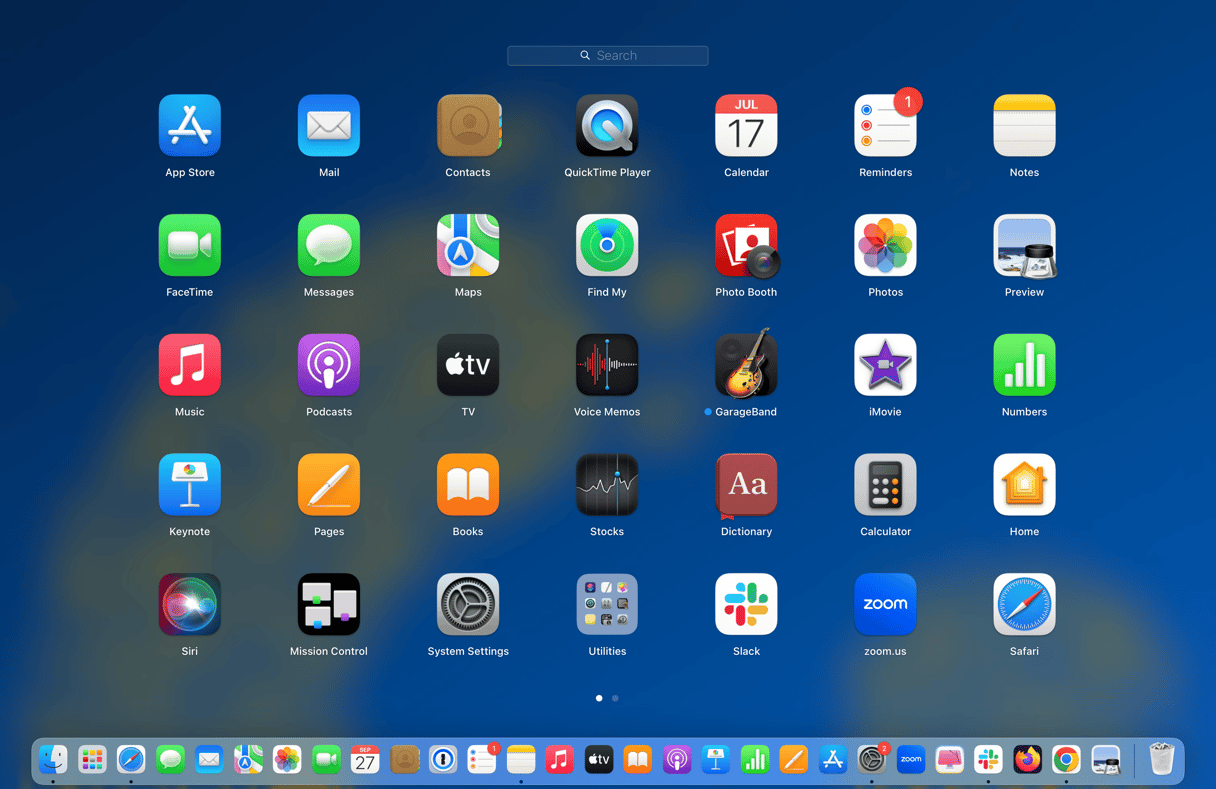Open System Settings in the Launchpad grid
Image resolution: width=1216 pixels, height=789 pixels.
click(x=468, y=604)
